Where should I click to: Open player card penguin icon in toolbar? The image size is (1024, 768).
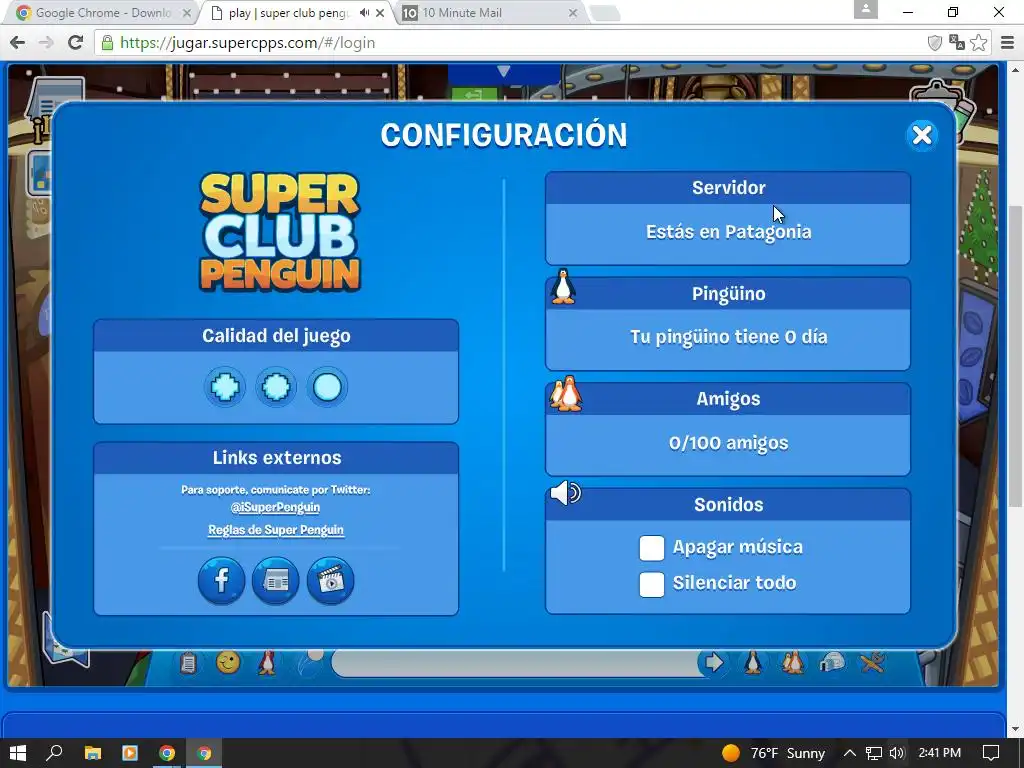[x=753, y=662]
